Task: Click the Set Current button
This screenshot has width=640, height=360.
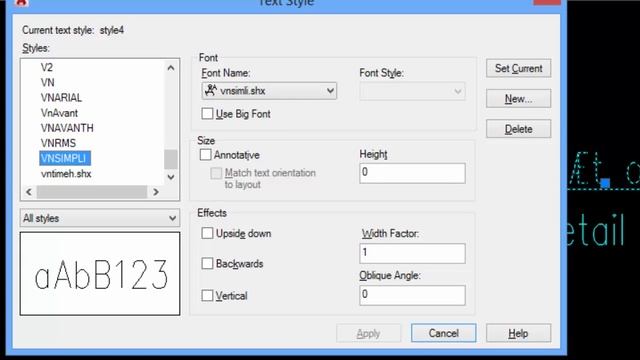Action: click(518, 68)
